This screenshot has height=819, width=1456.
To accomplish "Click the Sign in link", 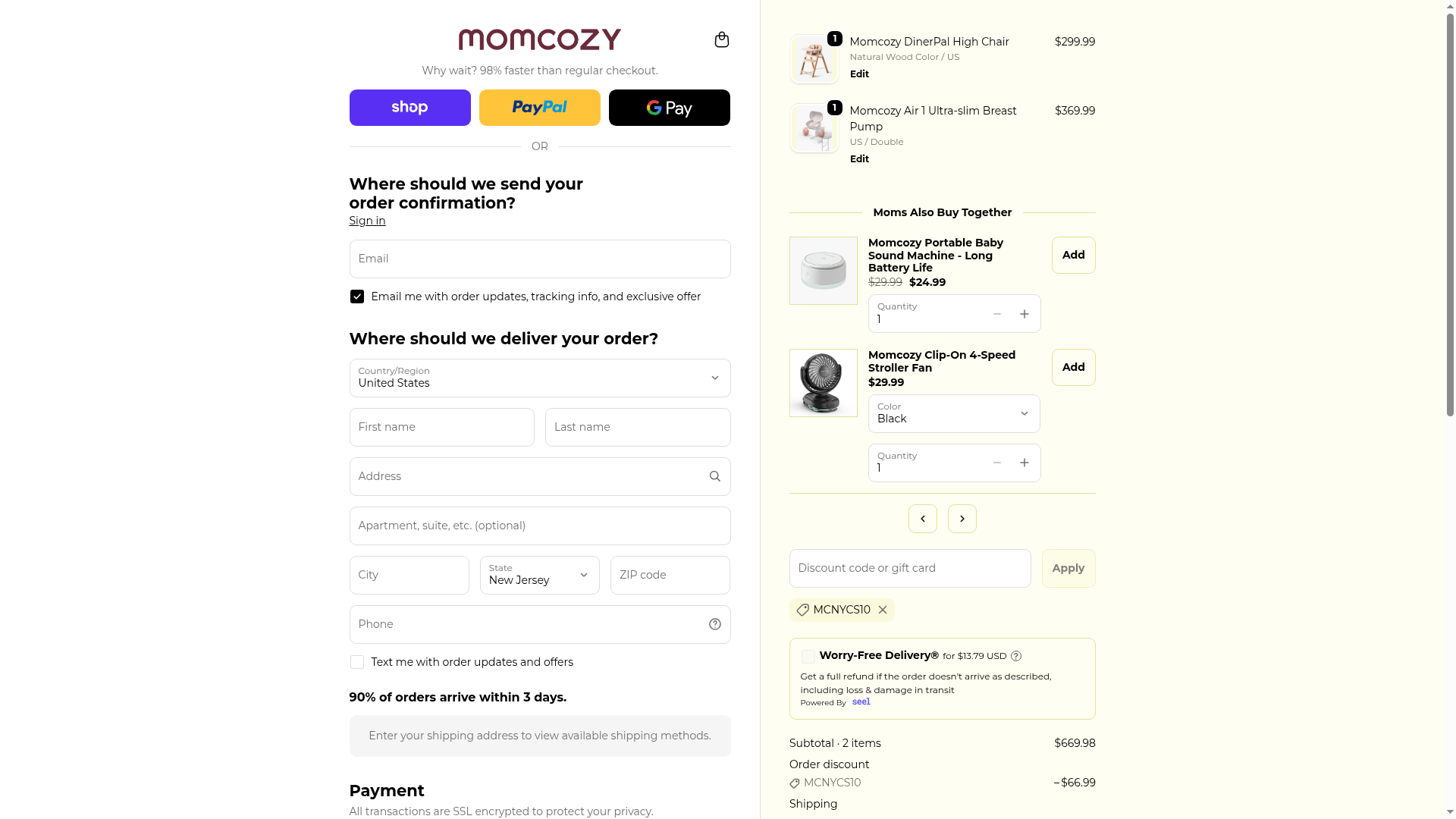I will tap(367, 221).
